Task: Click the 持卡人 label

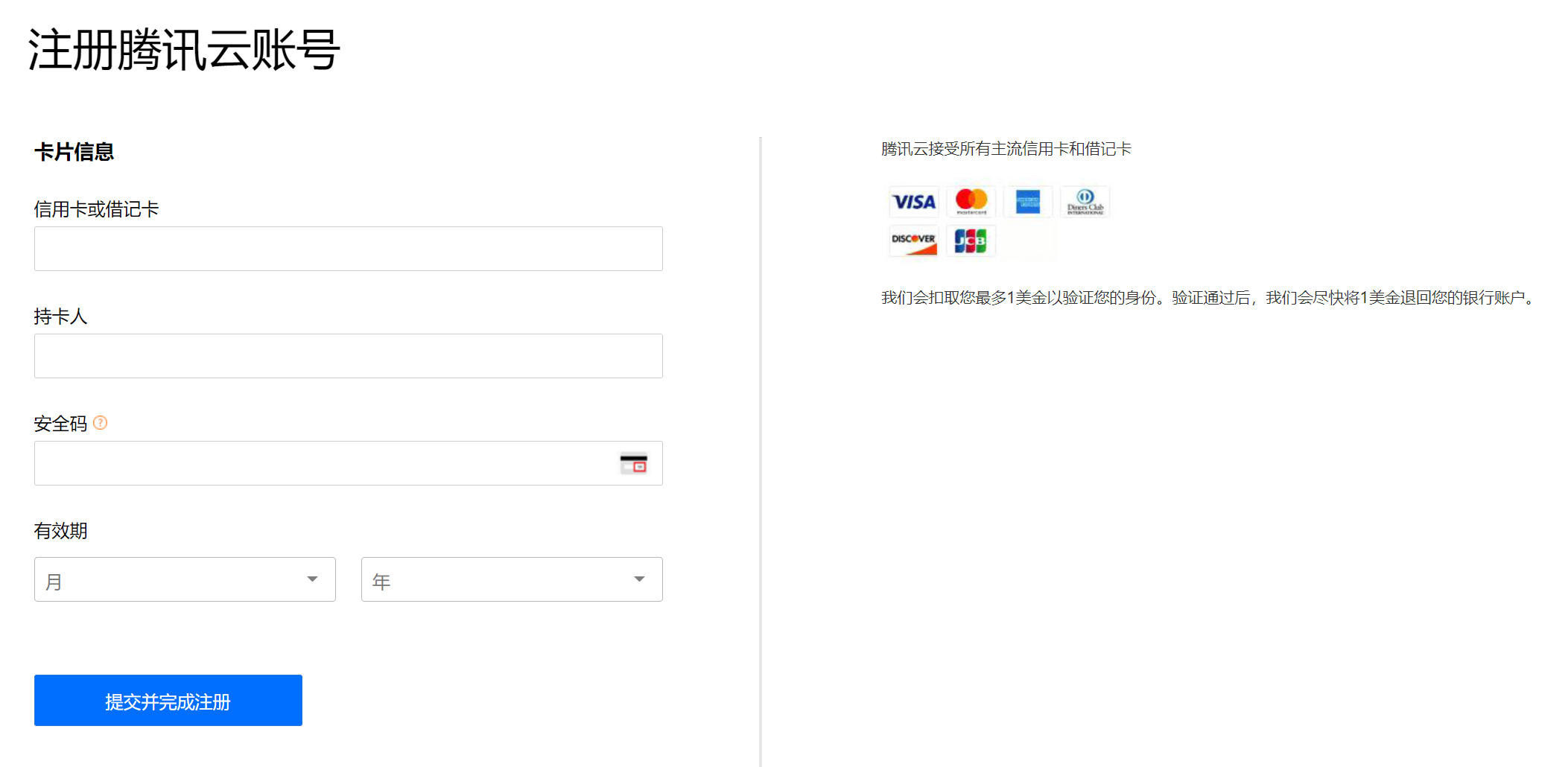Action: pos(60,316)
